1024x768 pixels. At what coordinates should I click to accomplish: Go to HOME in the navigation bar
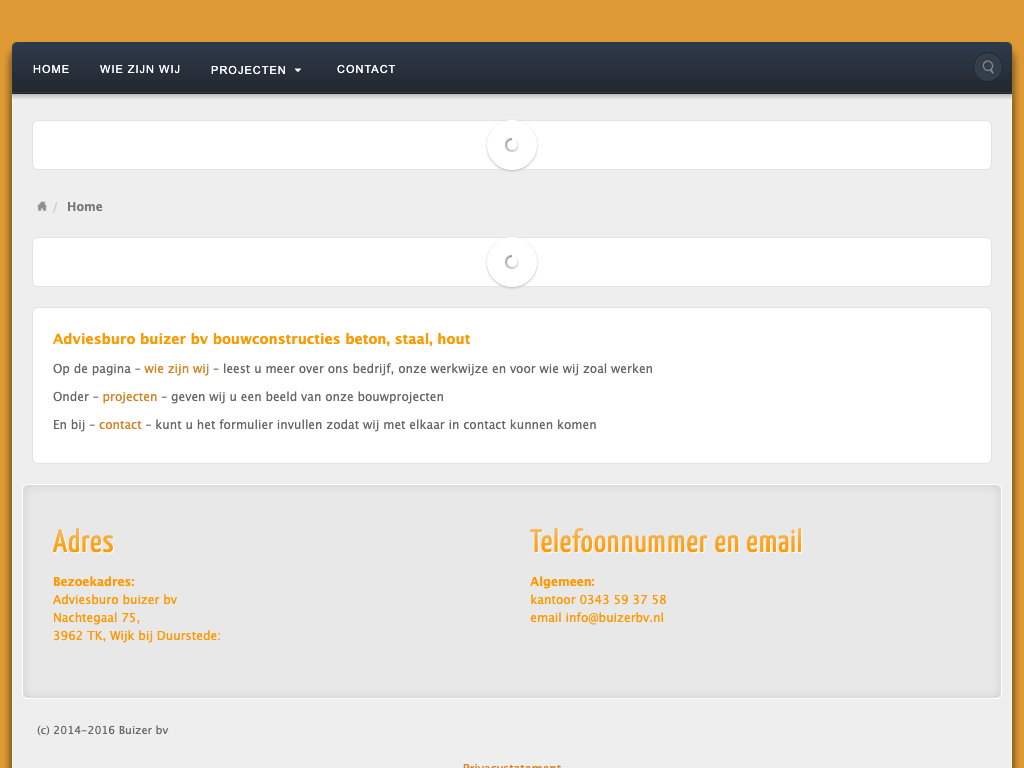51,69
